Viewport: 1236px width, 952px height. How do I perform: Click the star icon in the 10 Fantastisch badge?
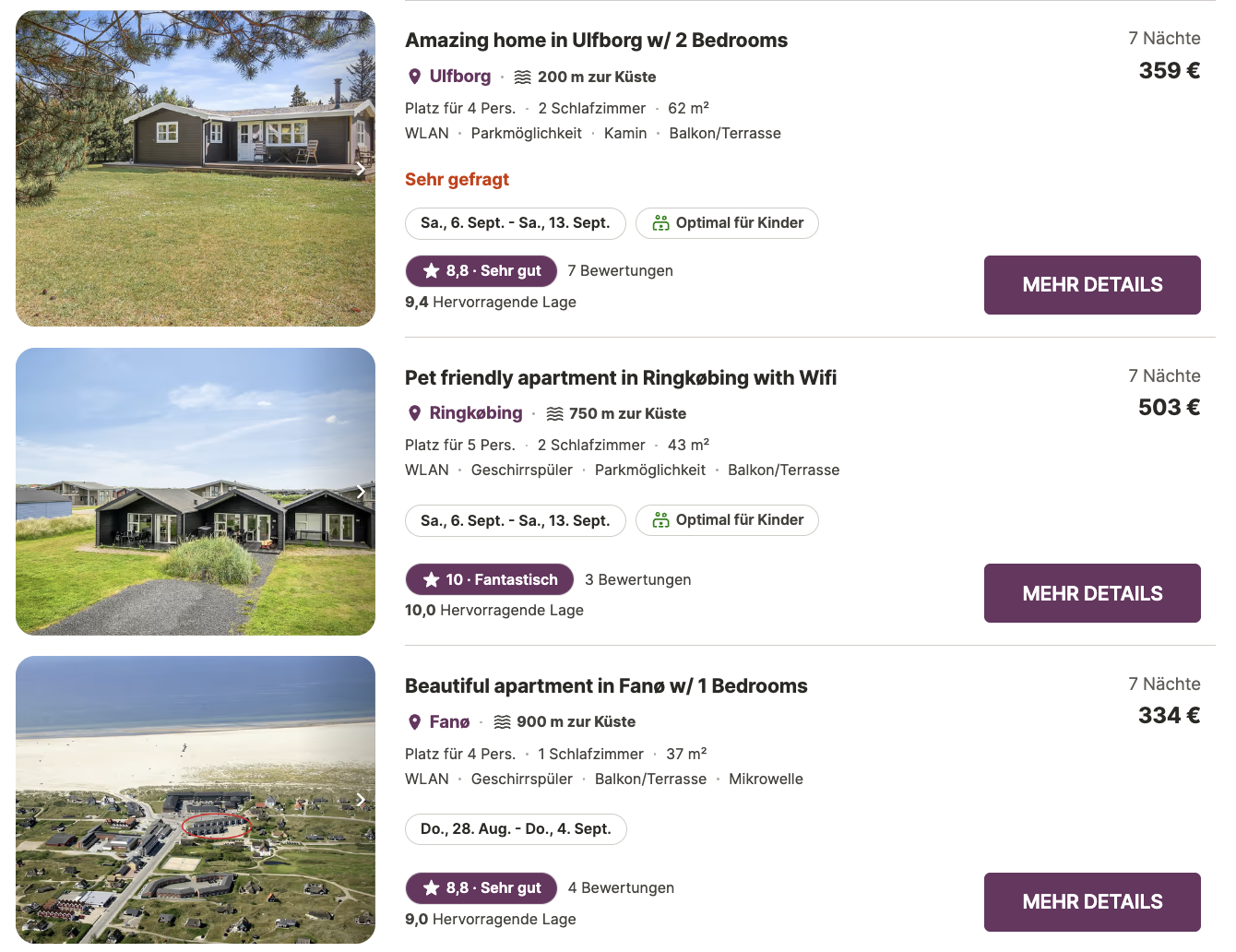tap(431, 579)
